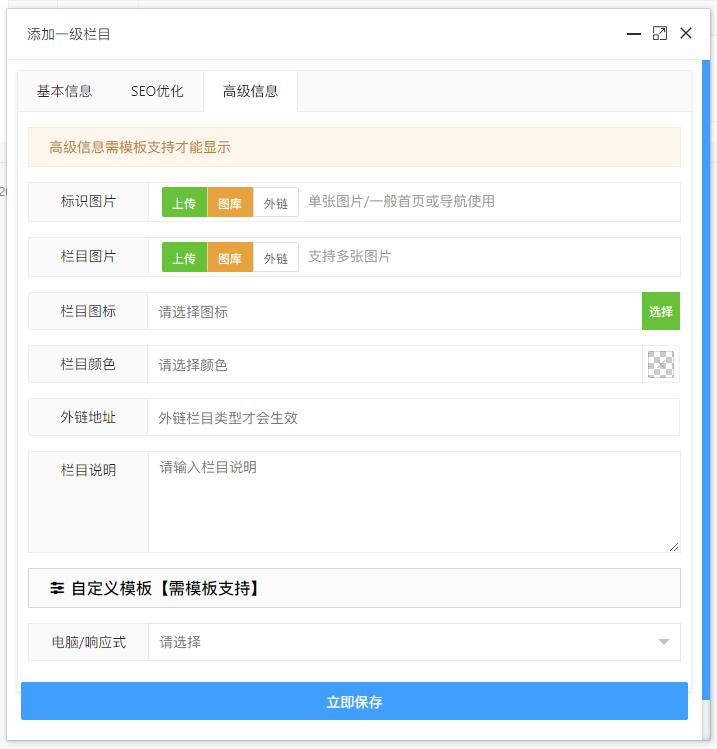Click the 立即保存 button
The width and height of the screenshot is (717, 749).
pos(354,702)
